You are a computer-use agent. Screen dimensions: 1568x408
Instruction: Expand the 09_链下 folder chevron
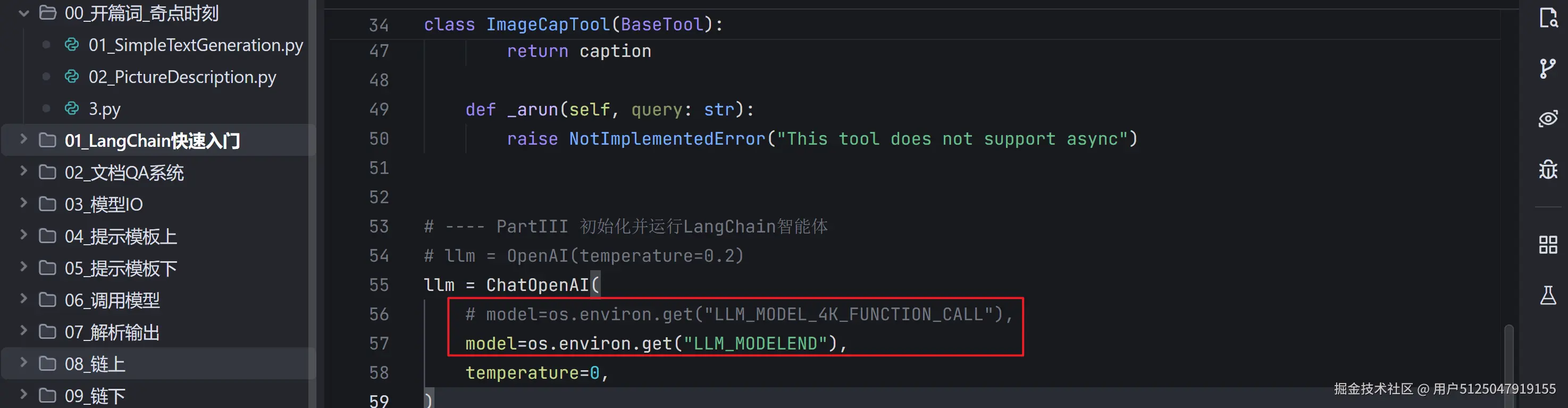point(24,394)
